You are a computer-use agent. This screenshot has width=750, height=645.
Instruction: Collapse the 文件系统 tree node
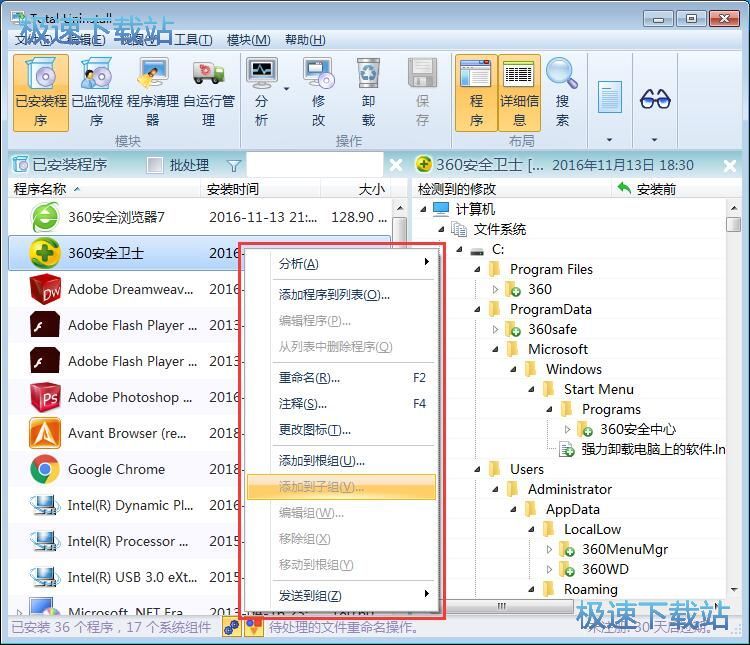[441, 229]
